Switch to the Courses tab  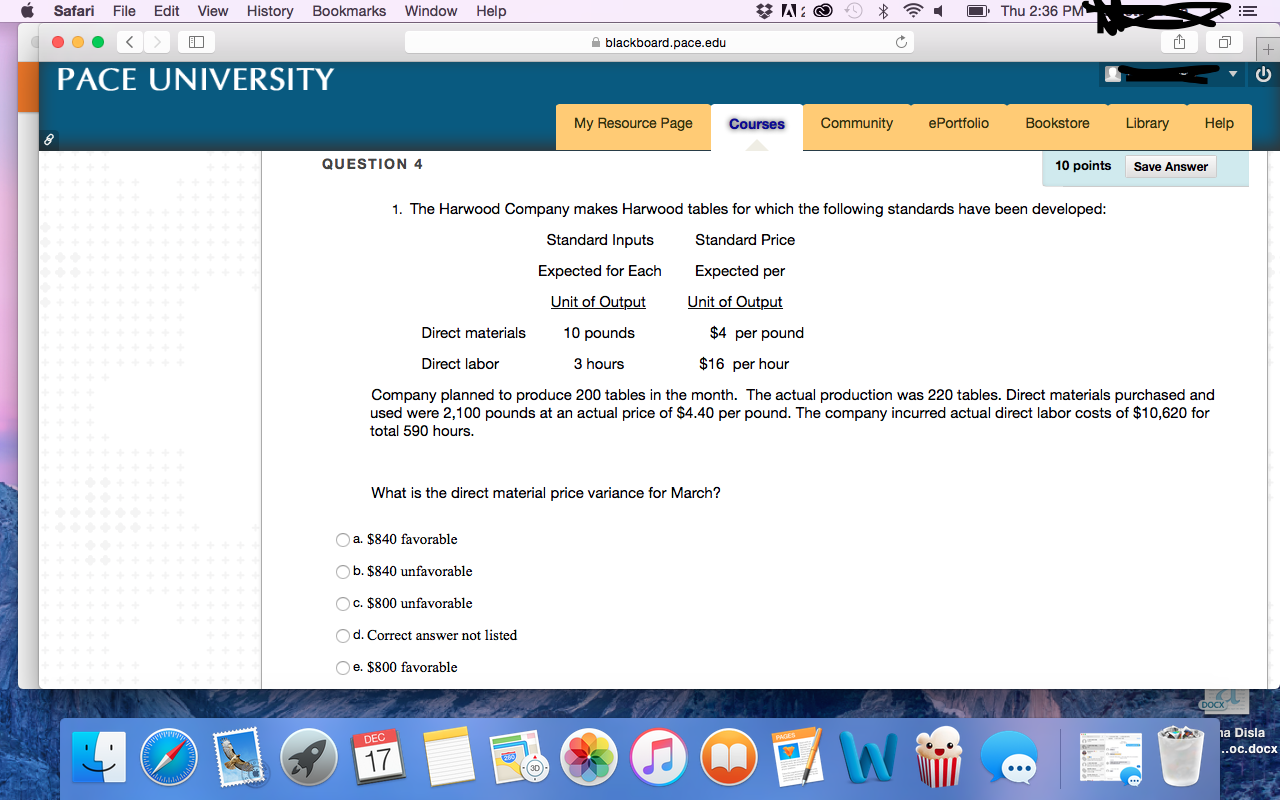[x=757, y=127]
